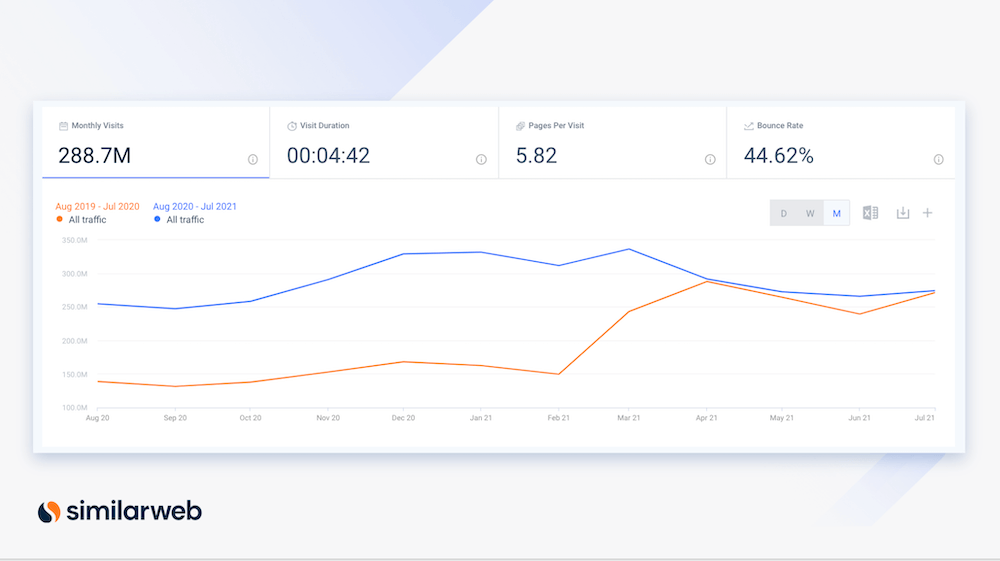Export chart data to Excel
Viewport: 1000px width, 561px height.
pos(870,213)
